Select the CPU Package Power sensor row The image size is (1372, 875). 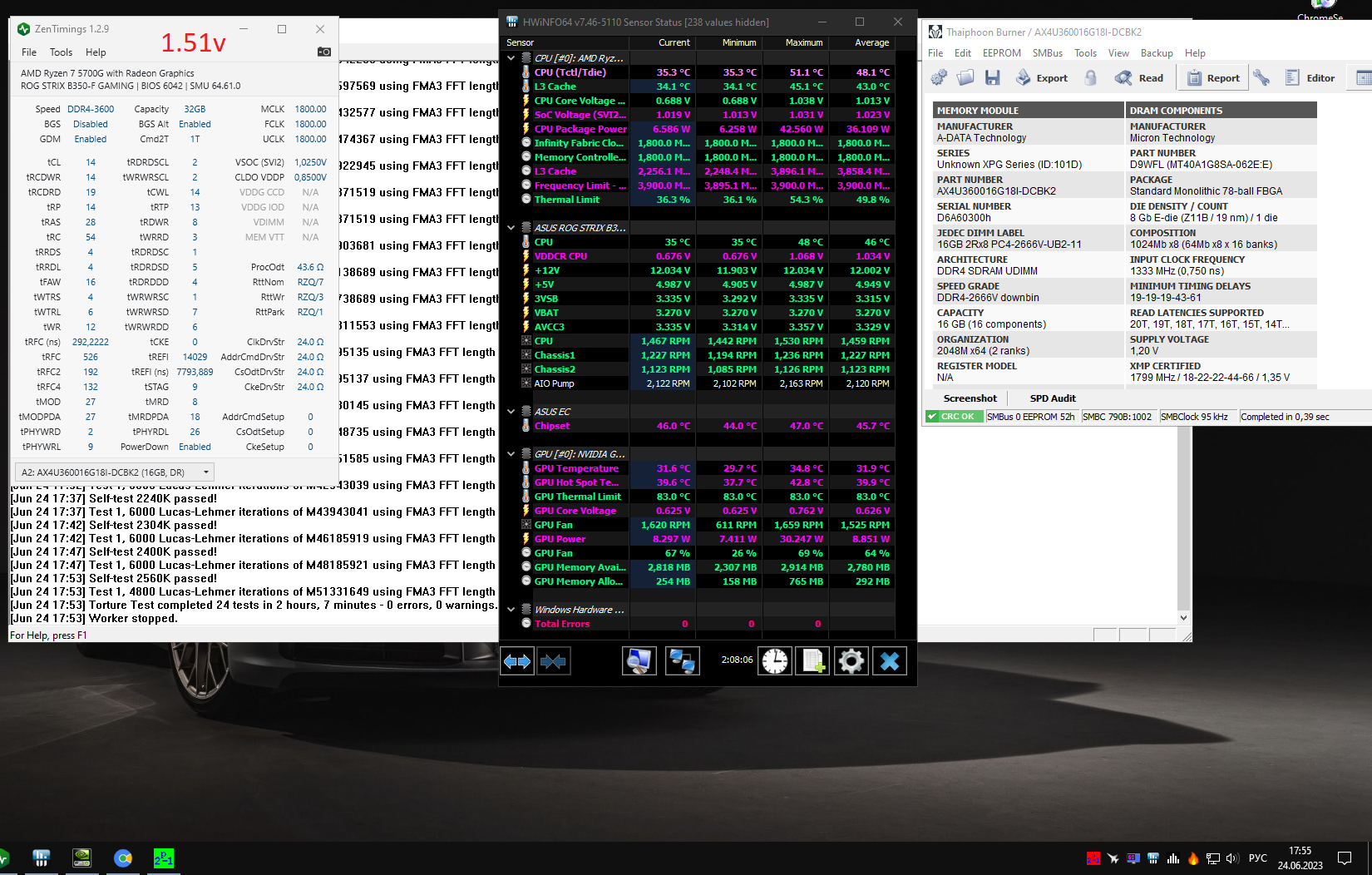707,129
